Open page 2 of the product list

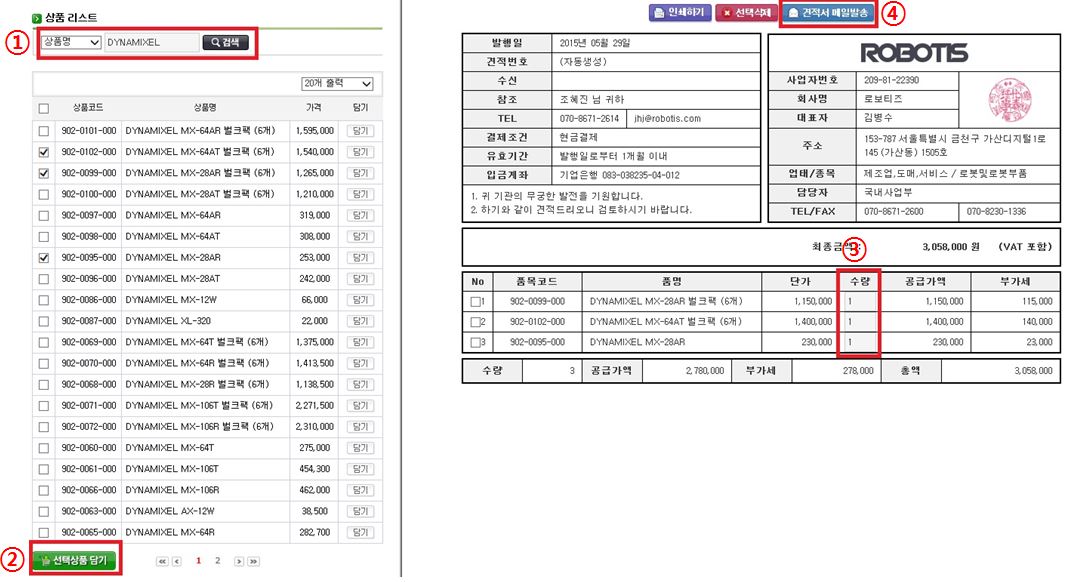(x=217, y=561)
